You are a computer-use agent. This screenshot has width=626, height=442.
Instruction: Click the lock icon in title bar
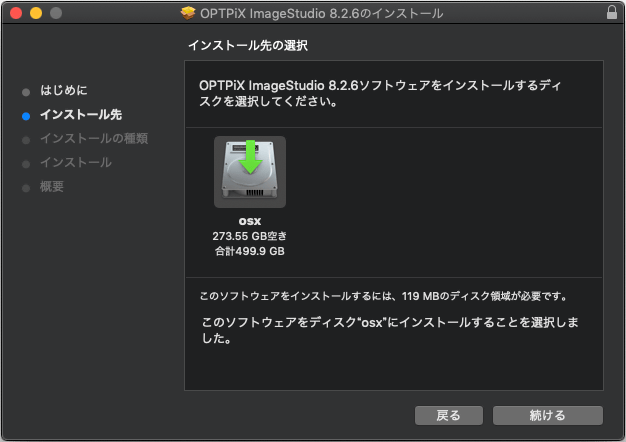click(x=612, y=12)
